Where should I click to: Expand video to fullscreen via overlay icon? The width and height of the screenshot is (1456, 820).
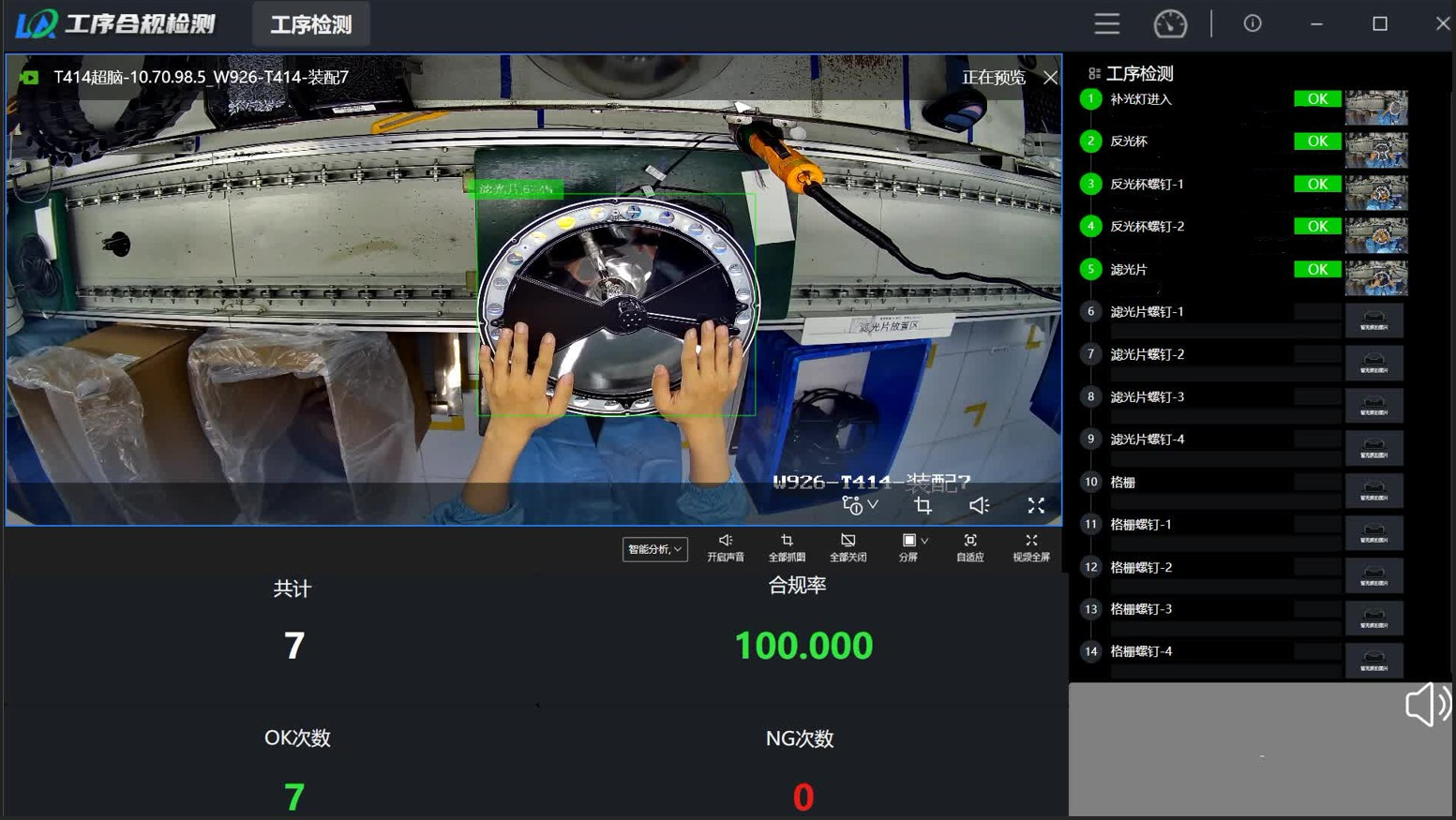coord(1036,506)
